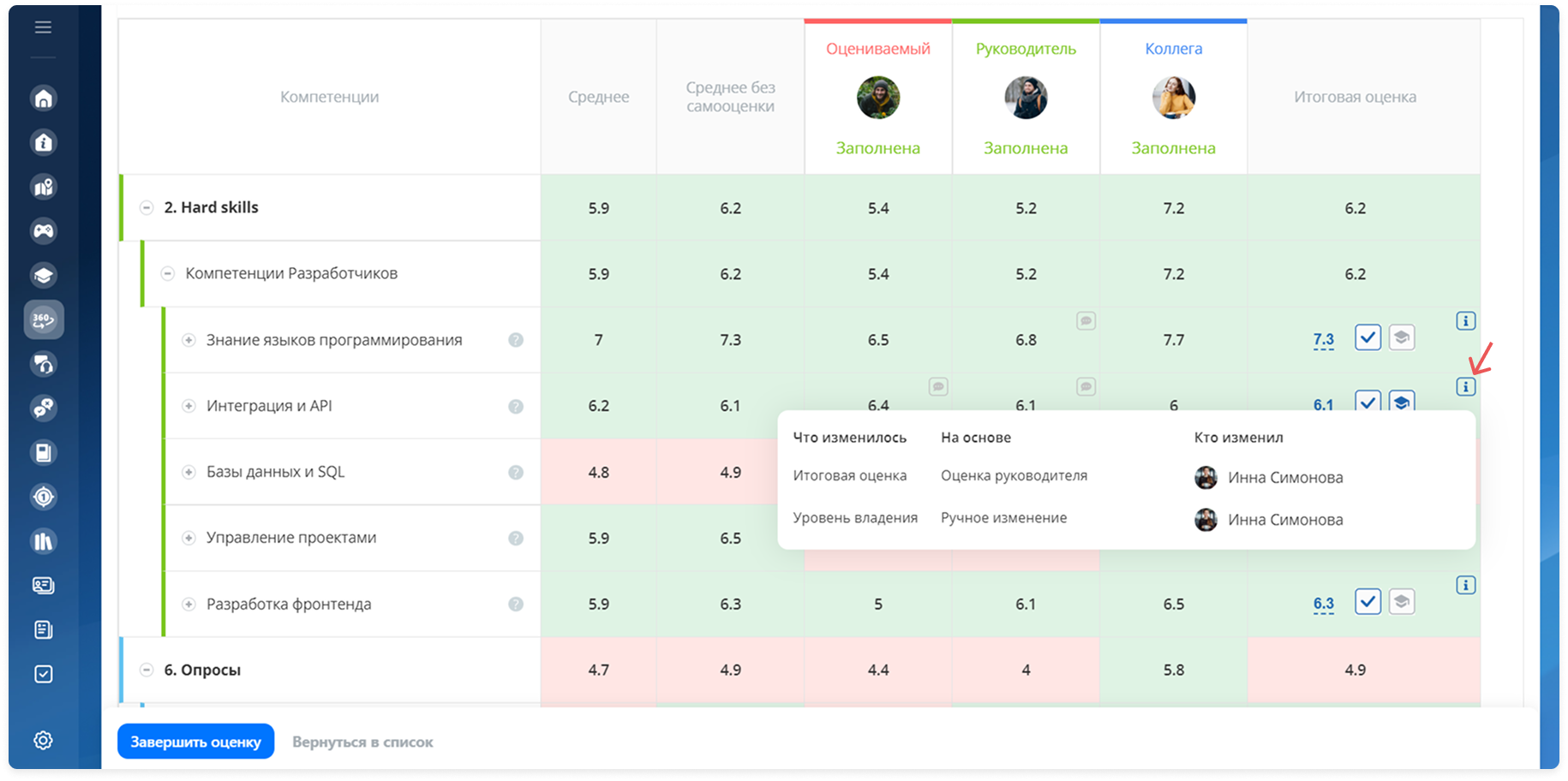The height and width of the screenshot is (781, 1568).
Task: Click info icon for Интеграция и API row
Action: pos(1465,387)
